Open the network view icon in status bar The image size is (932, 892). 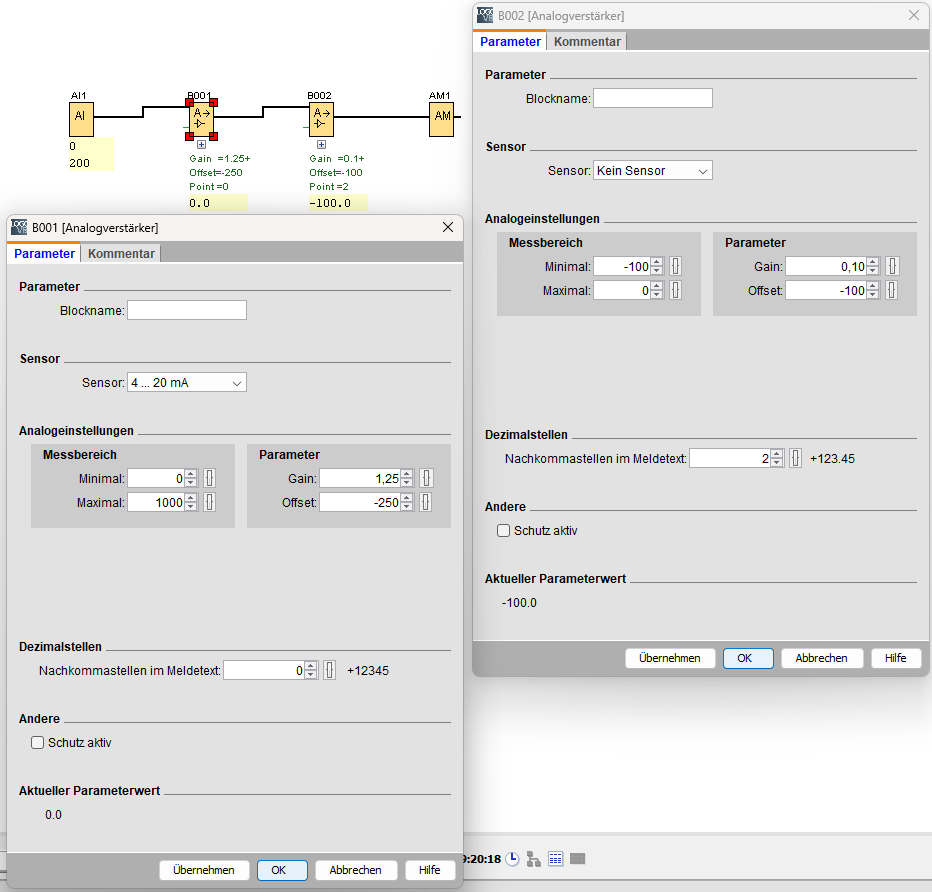pos(534,859)
